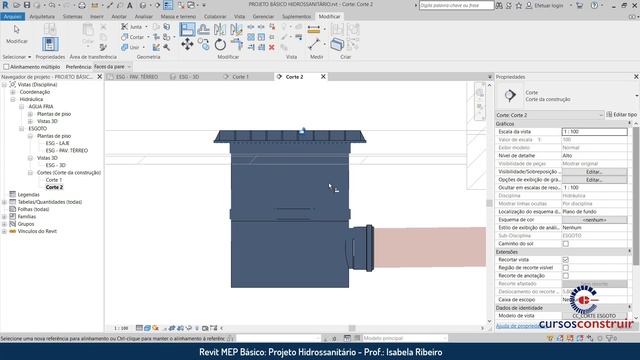Screen dimensions: 640x360
Task: Click the Print icon in quick access toolbar
Action: 82,5
